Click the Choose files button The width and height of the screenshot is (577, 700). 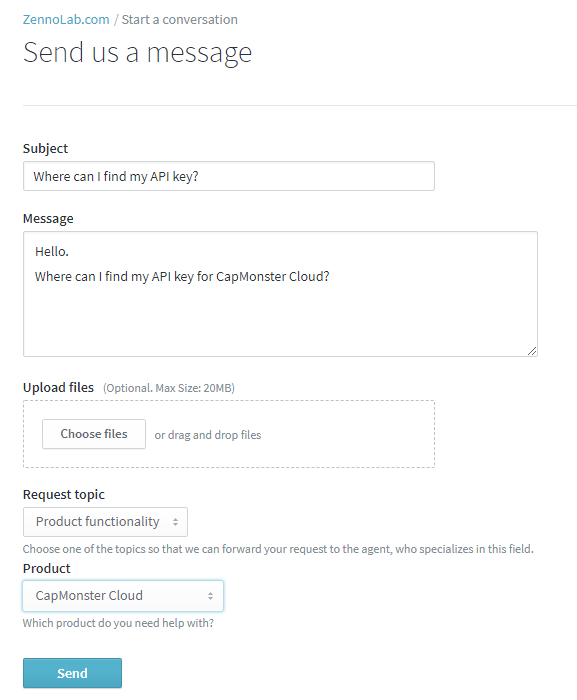click(x=94, y=434)
